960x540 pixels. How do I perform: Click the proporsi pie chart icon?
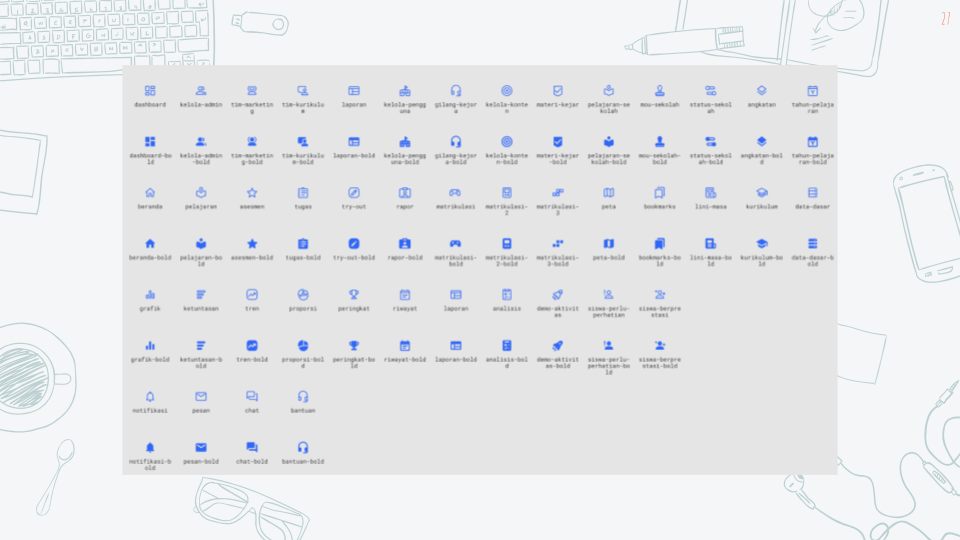303,294
